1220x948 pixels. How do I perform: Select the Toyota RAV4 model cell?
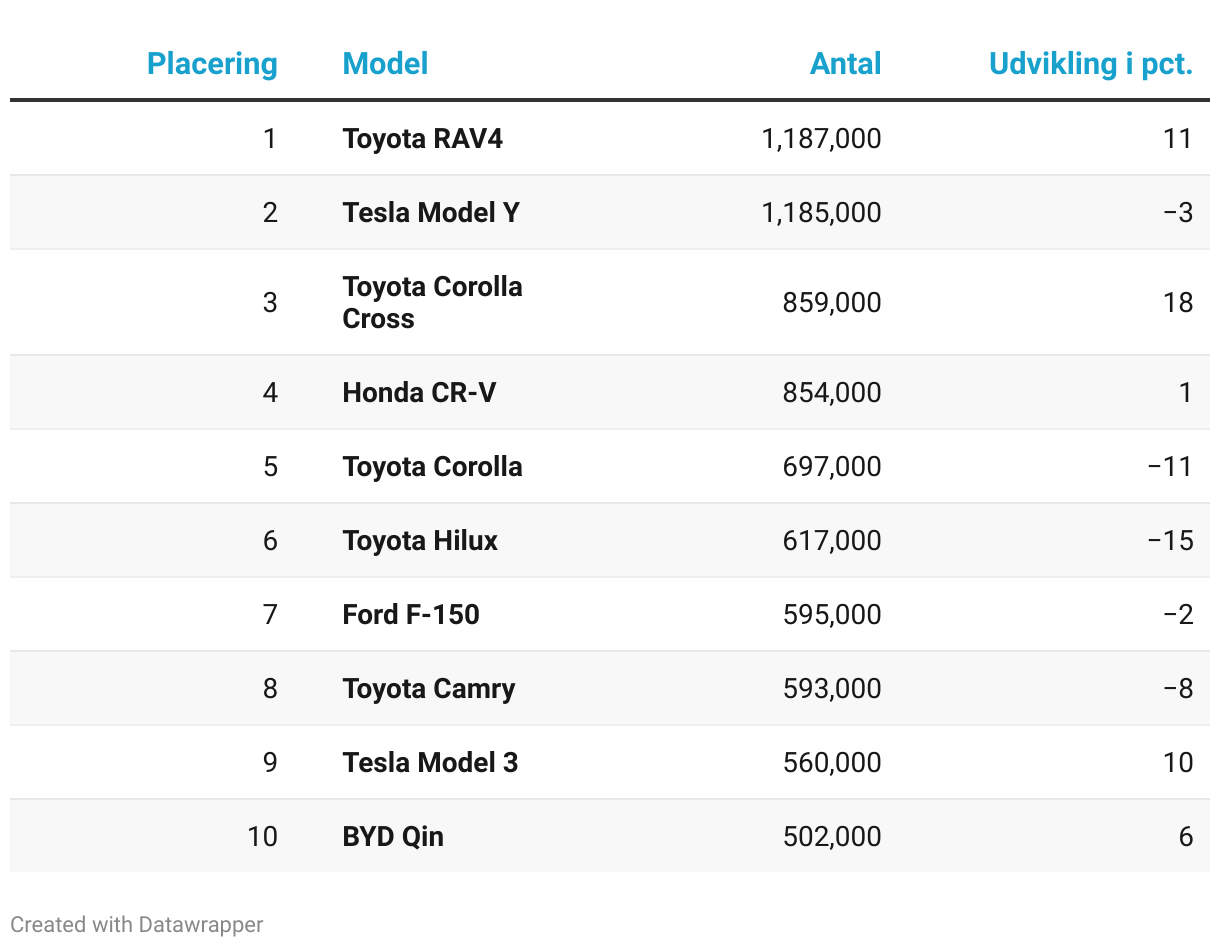pyautogui.click(x=422, y=138)
